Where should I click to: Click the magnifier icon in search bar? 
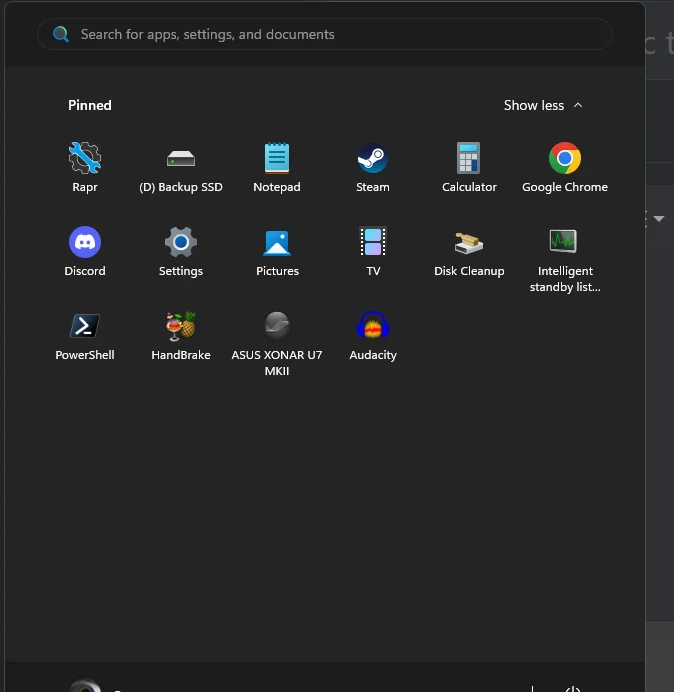(60, 34)
